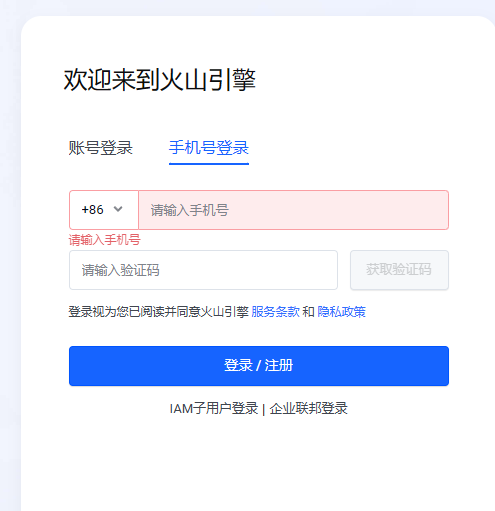Click the 欢迎来到火山引擎 heading
The height and width of the screenshot is (511, 495).
159,80
